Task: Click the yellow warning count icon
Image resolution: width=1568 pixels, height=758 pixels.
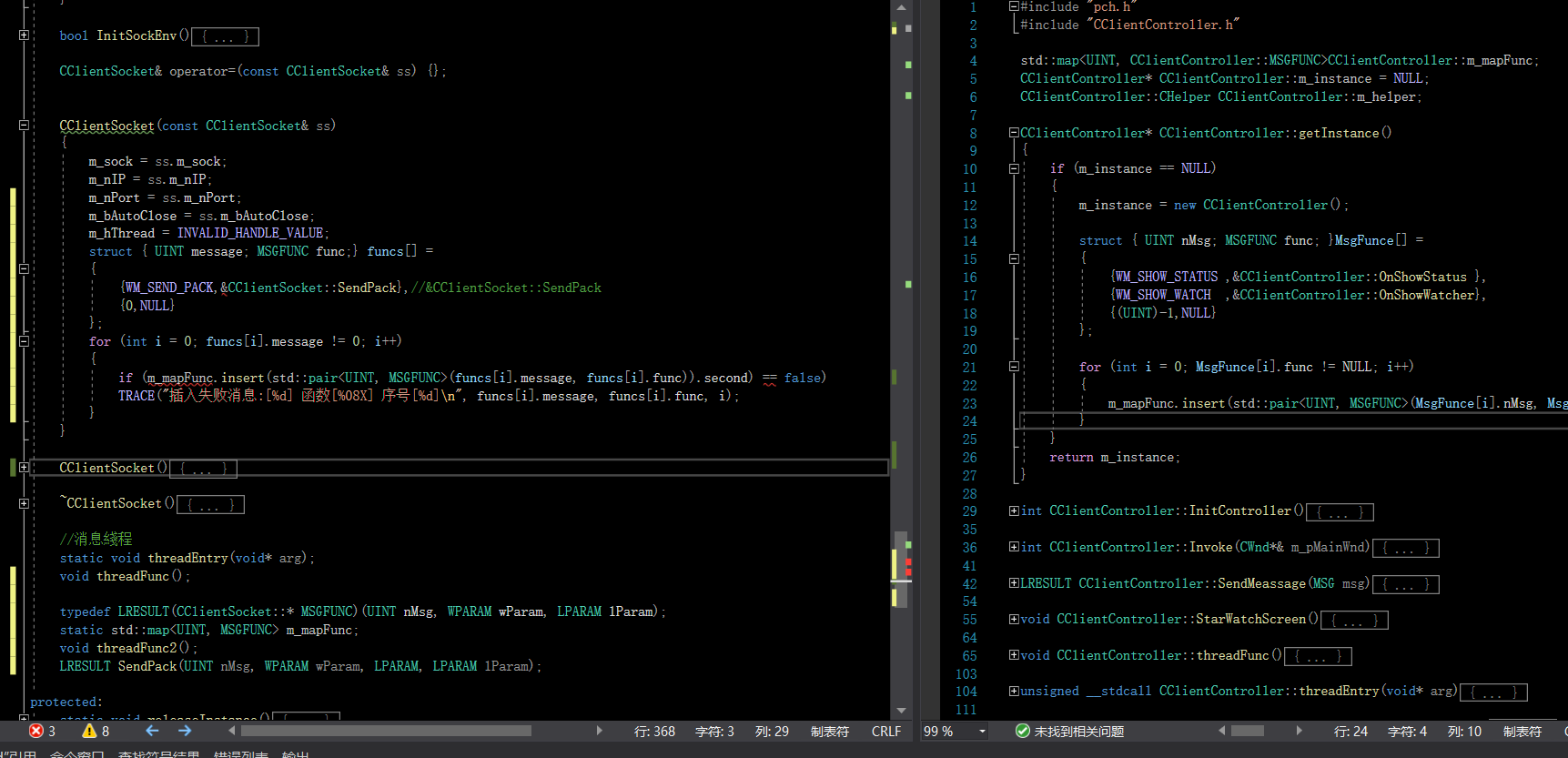Action: click(x=89, y=731)
